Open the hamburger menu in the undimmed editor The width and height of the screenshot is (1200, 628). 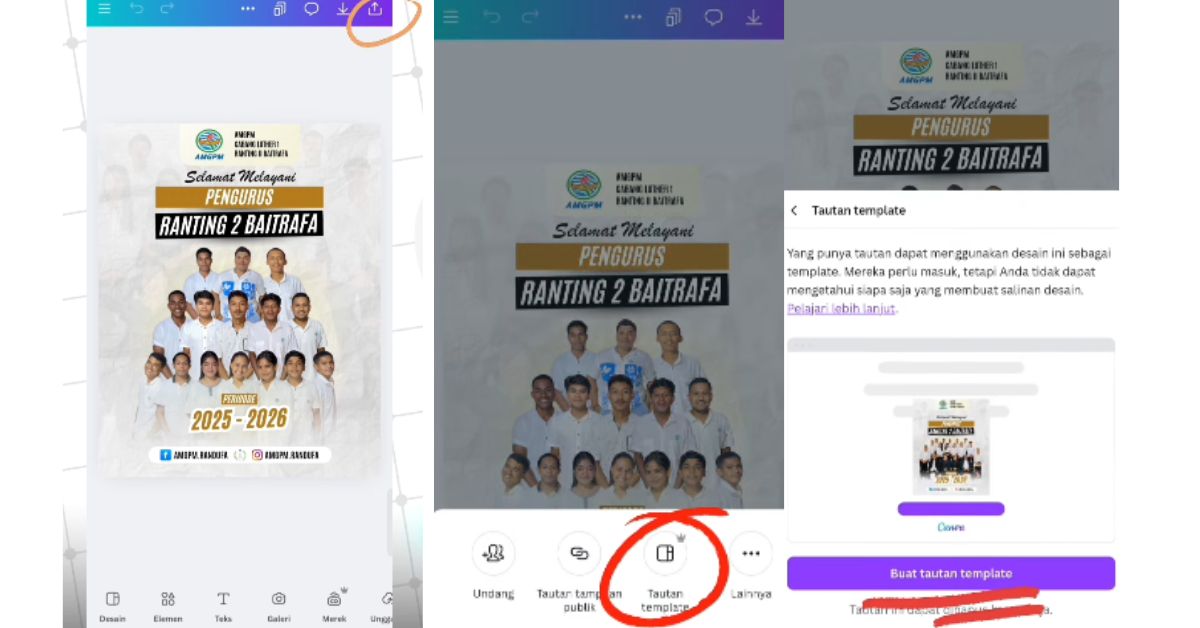tap(105, 10)
